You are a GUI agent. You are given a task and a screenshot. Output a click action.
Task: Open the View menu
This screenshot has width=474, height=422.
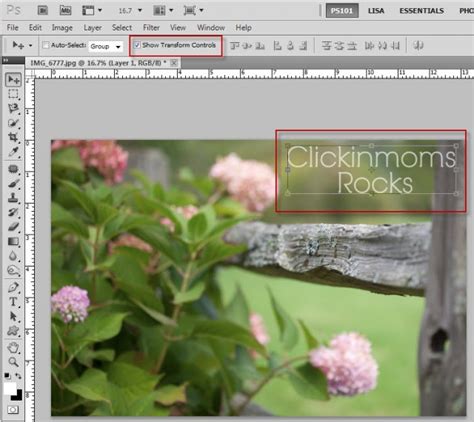(178, 28)
